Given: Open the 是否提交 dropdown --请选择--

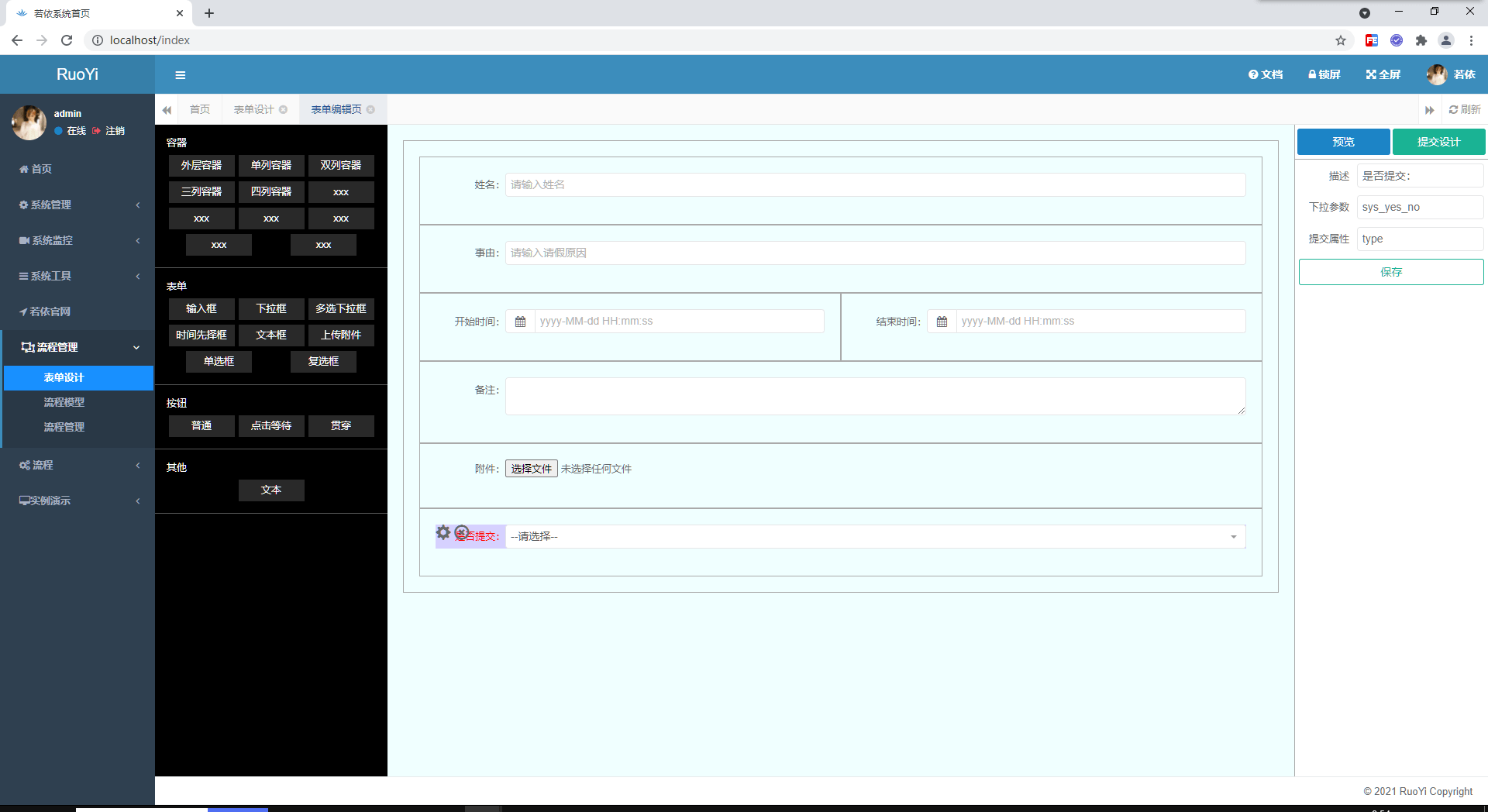Looking at the screenshot, I should 875,537.
